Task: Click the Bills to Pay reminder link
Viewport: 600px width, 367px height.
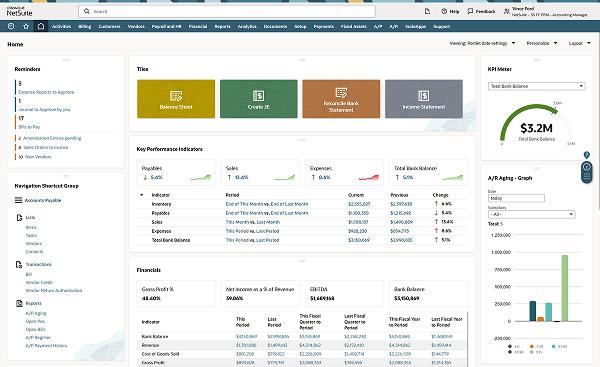Action: tap(29, 127)
